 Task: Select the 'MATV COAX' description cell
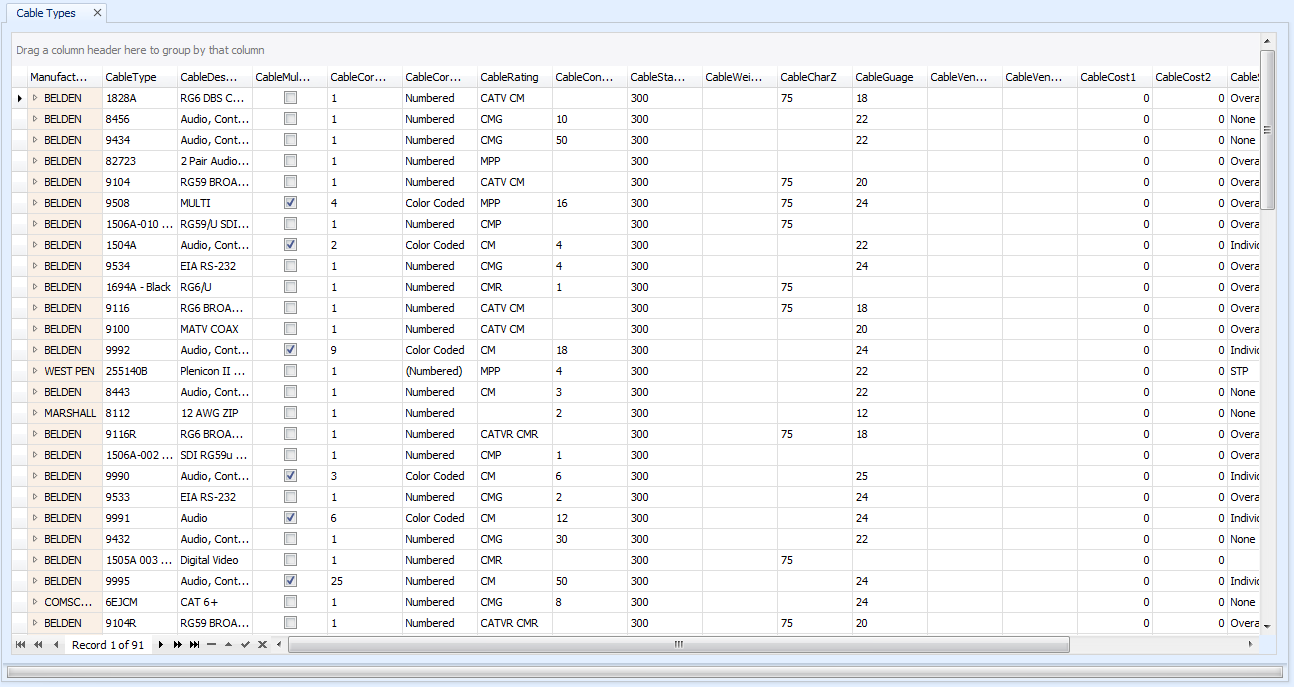click(x=215, y=329)
